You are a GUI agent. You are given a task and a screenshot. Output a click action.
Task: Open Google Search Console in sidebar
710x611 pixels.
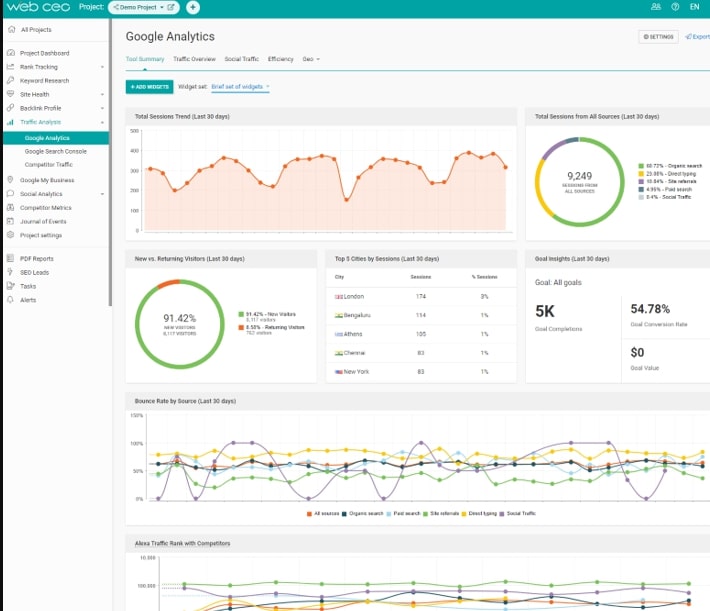tap(56, 151)
